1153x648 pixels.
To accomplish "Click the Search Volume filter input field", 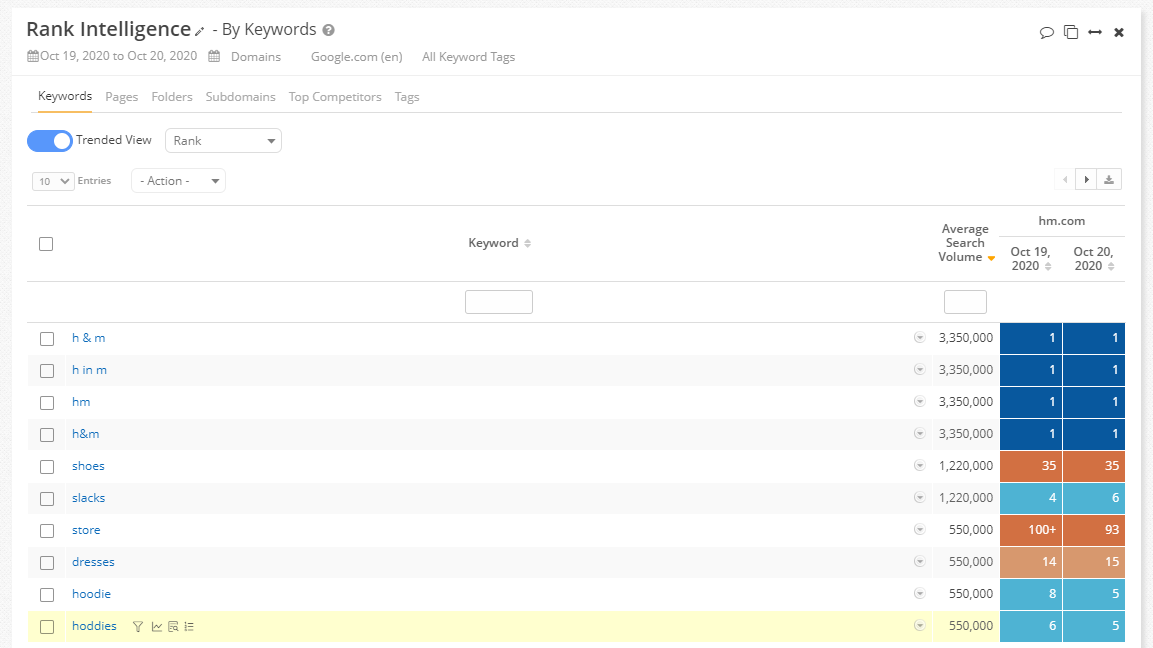I will 965,302.
